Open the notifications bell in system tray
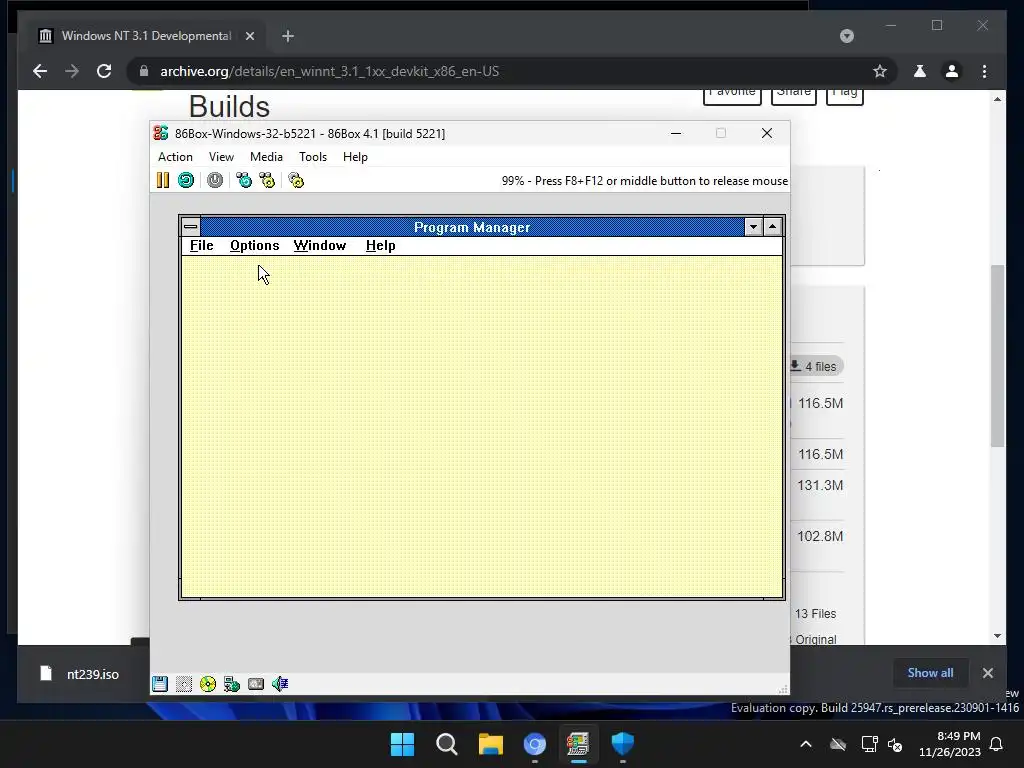This screenshot has width=1024, height=768. click(x=997, y=744)
